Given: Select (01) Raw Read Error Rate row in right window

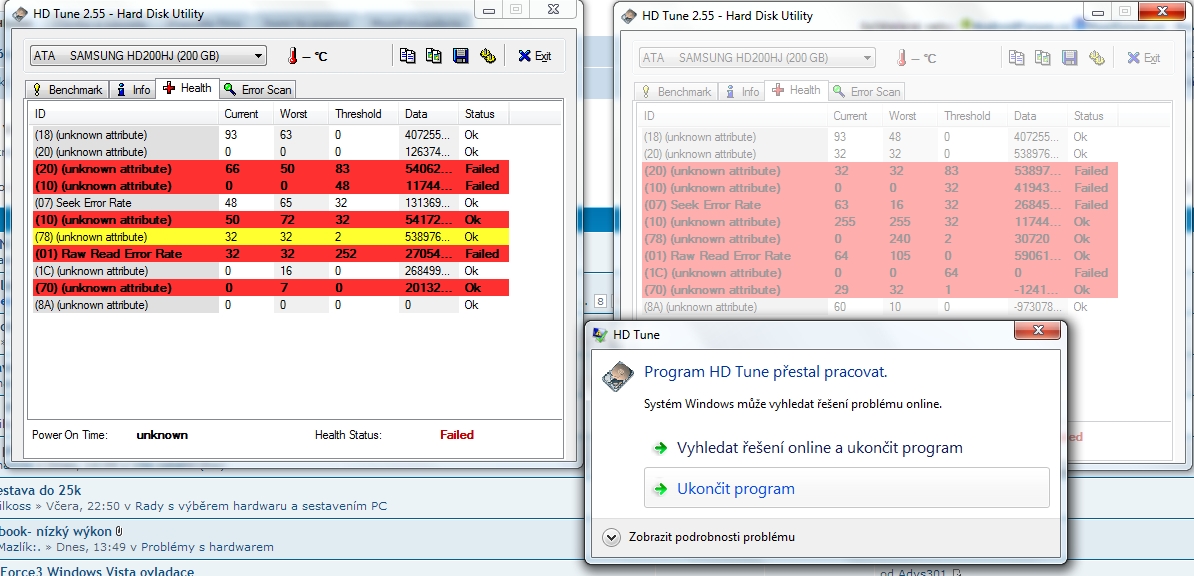Looking at the screenshot, I should coord(879,256).
